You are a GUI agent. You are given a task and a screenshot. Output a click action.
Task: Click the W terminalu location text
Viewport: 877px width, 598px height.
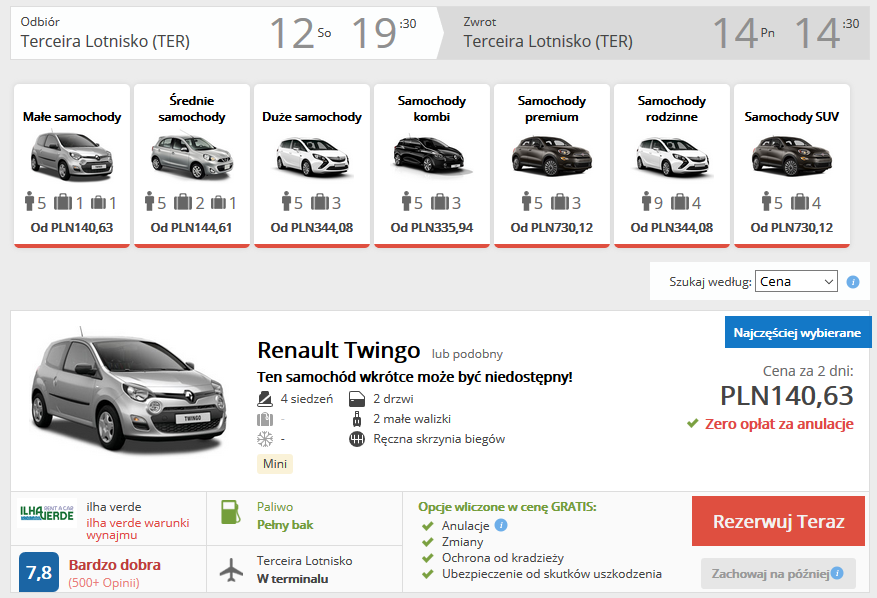(293, 578)
